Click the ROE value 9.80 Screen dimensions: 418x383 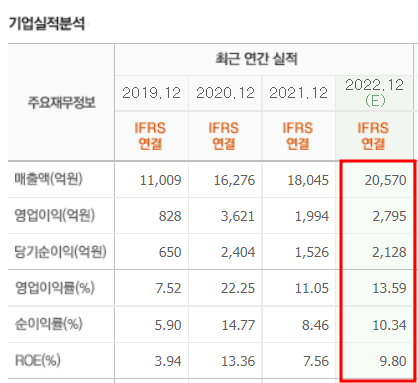393,361
